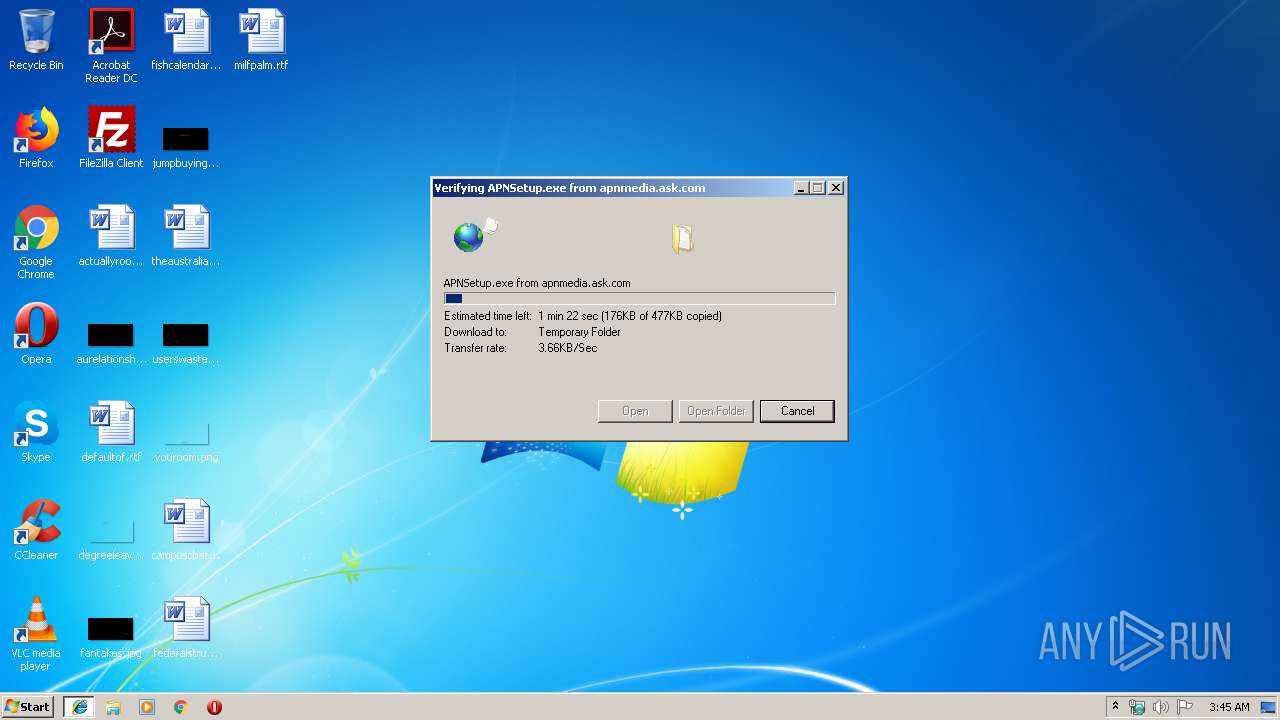Select the federalstru Word document

pos(186,628)
